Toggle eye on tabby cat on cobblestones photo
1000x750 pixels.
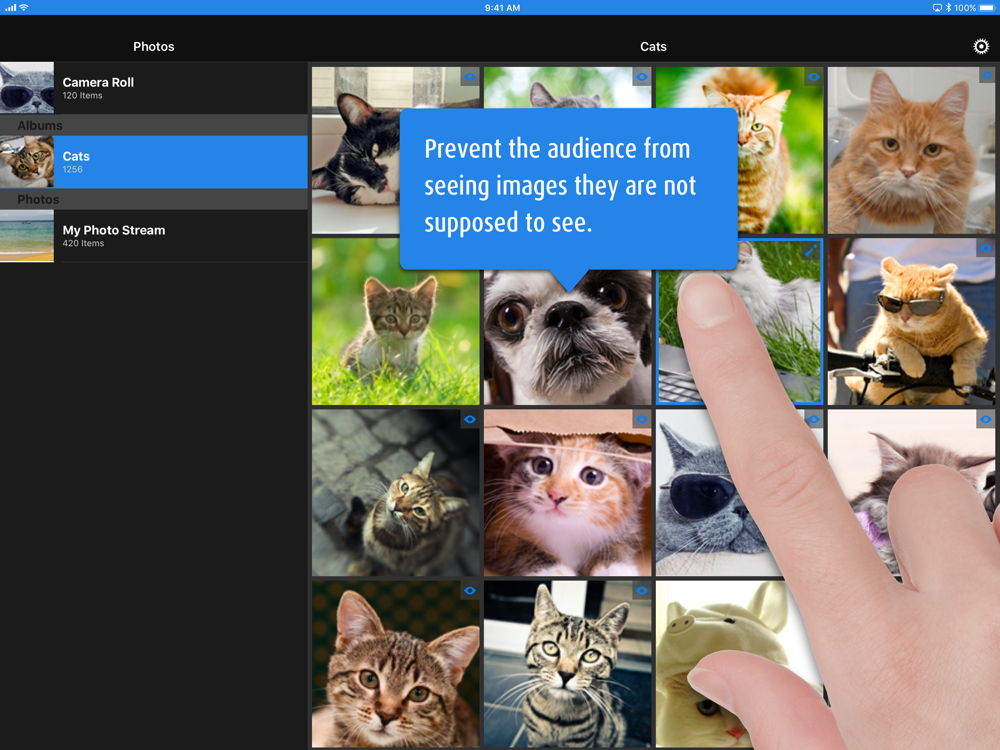pos(470,419)
